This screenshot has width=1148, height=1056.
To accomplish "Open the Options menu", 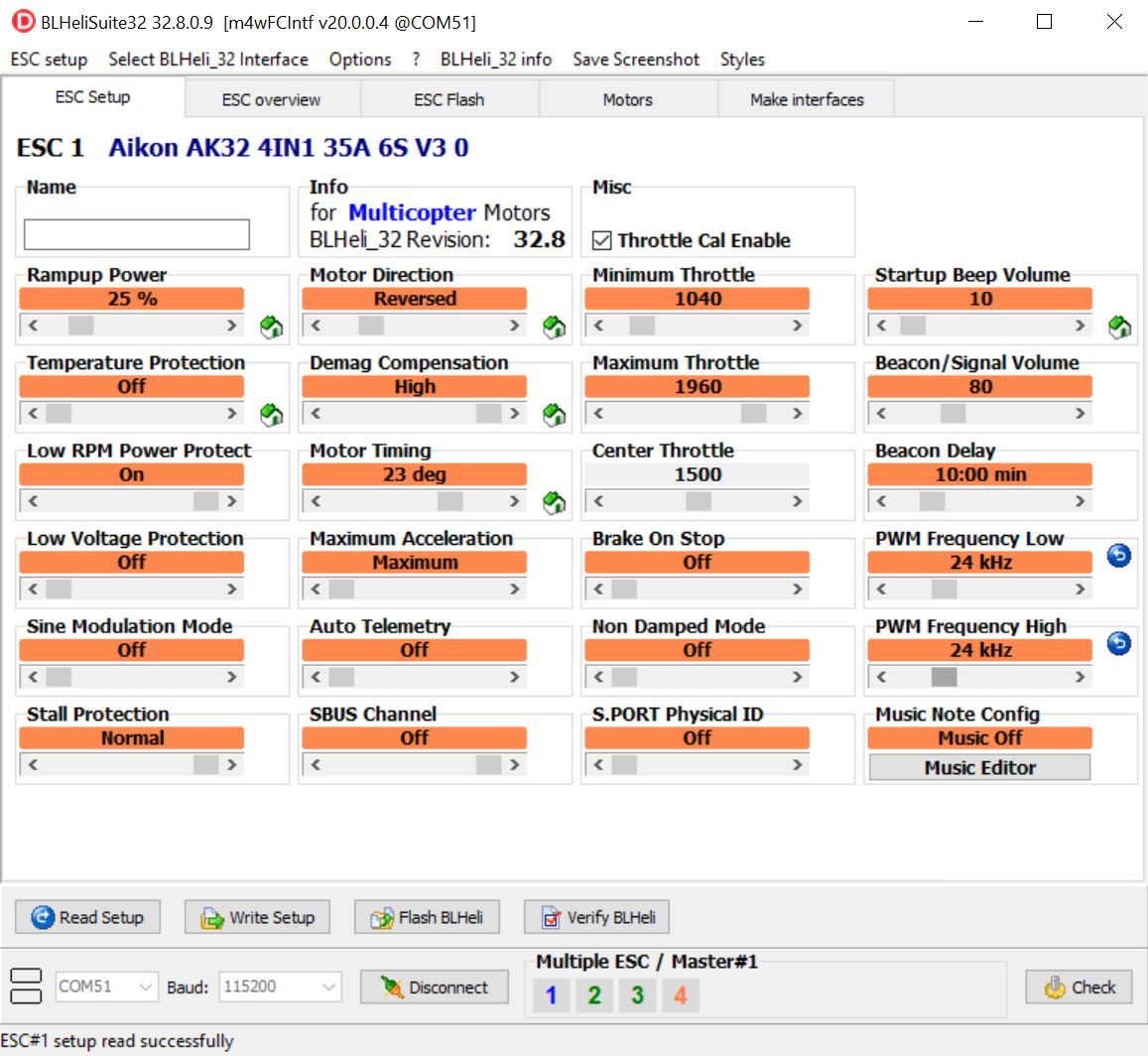I will pyautogui.click(x=360, y=60).
